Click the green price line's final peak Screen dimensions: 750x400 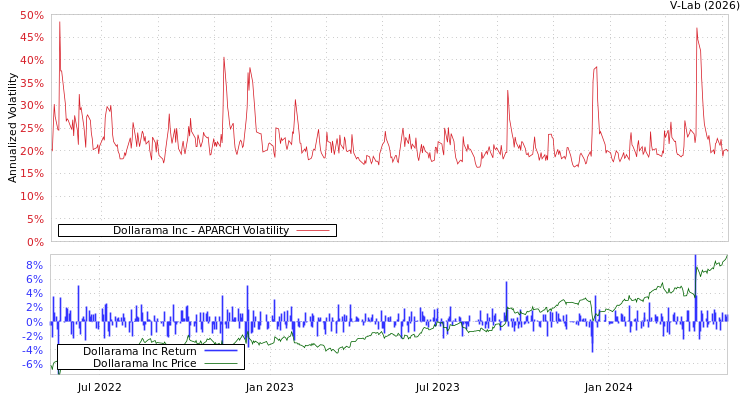tap(725, 258)
